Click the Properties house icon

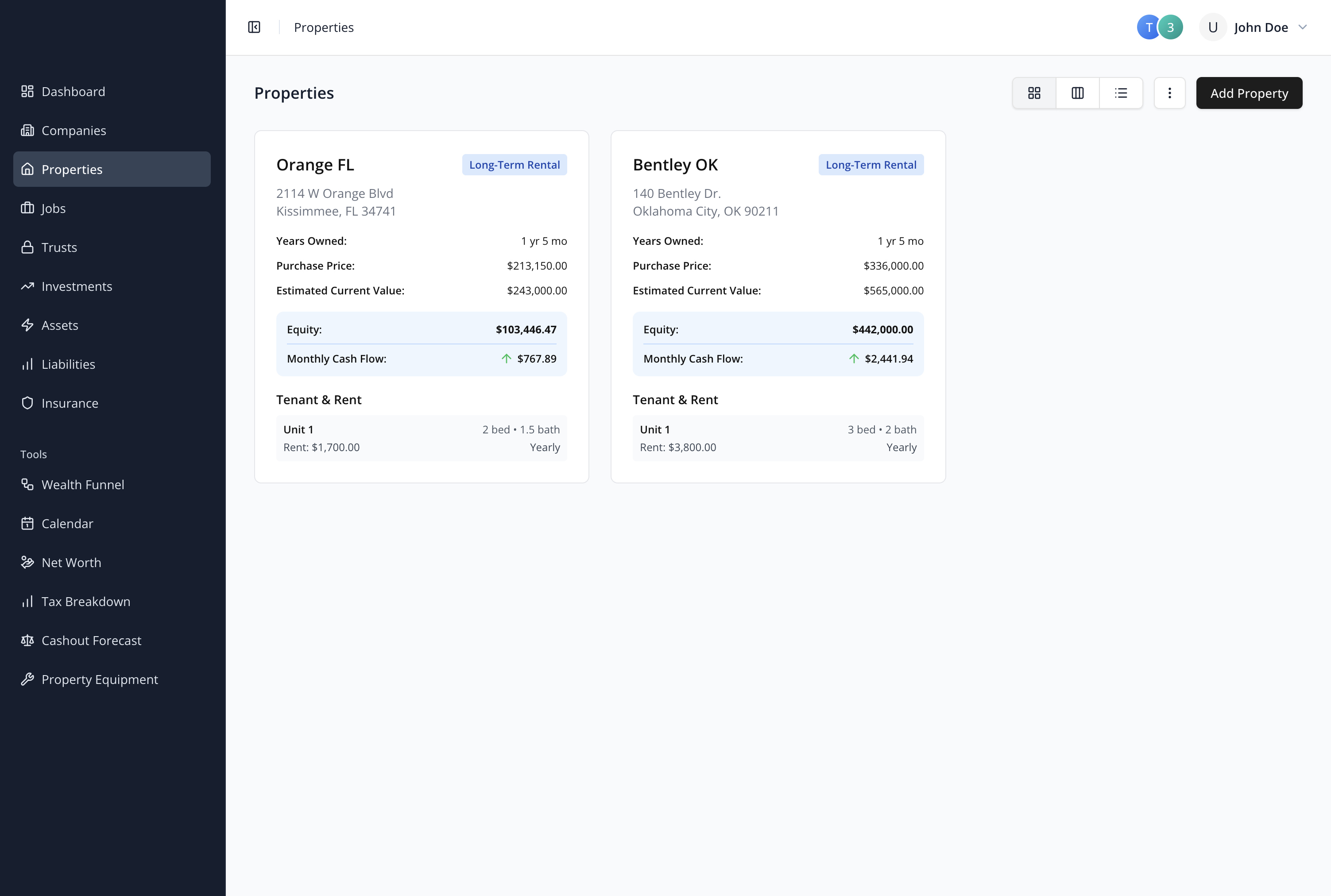(x=27, y=169)
